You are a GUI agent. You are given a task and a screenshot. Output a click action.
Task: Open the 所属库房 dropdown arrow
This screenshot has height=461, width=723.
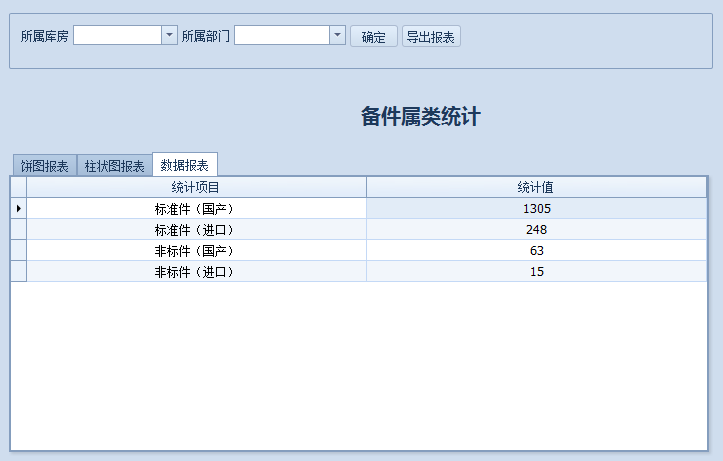(169, 35)
